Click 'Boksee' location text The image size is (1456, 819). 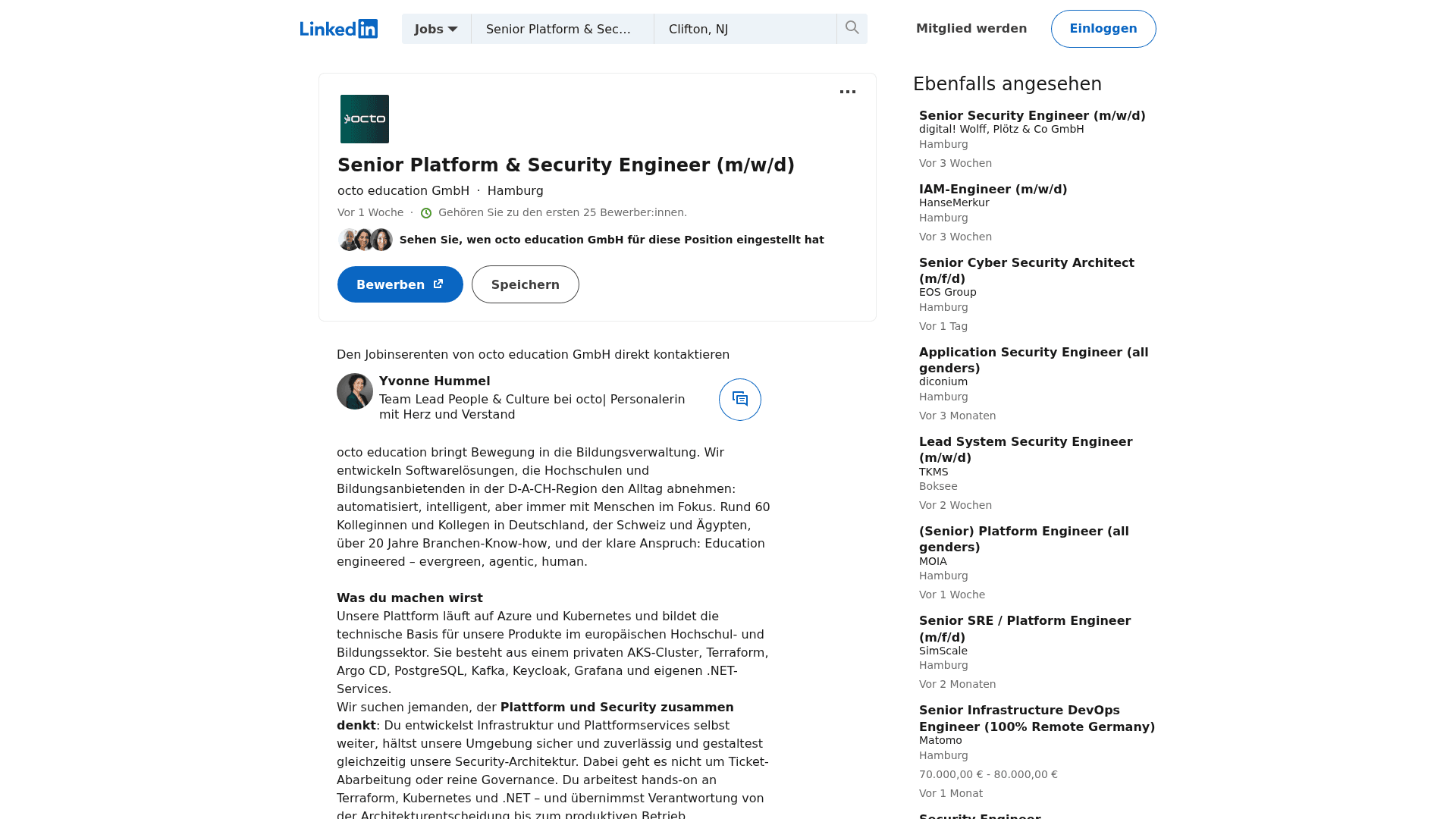click(938, 486)
